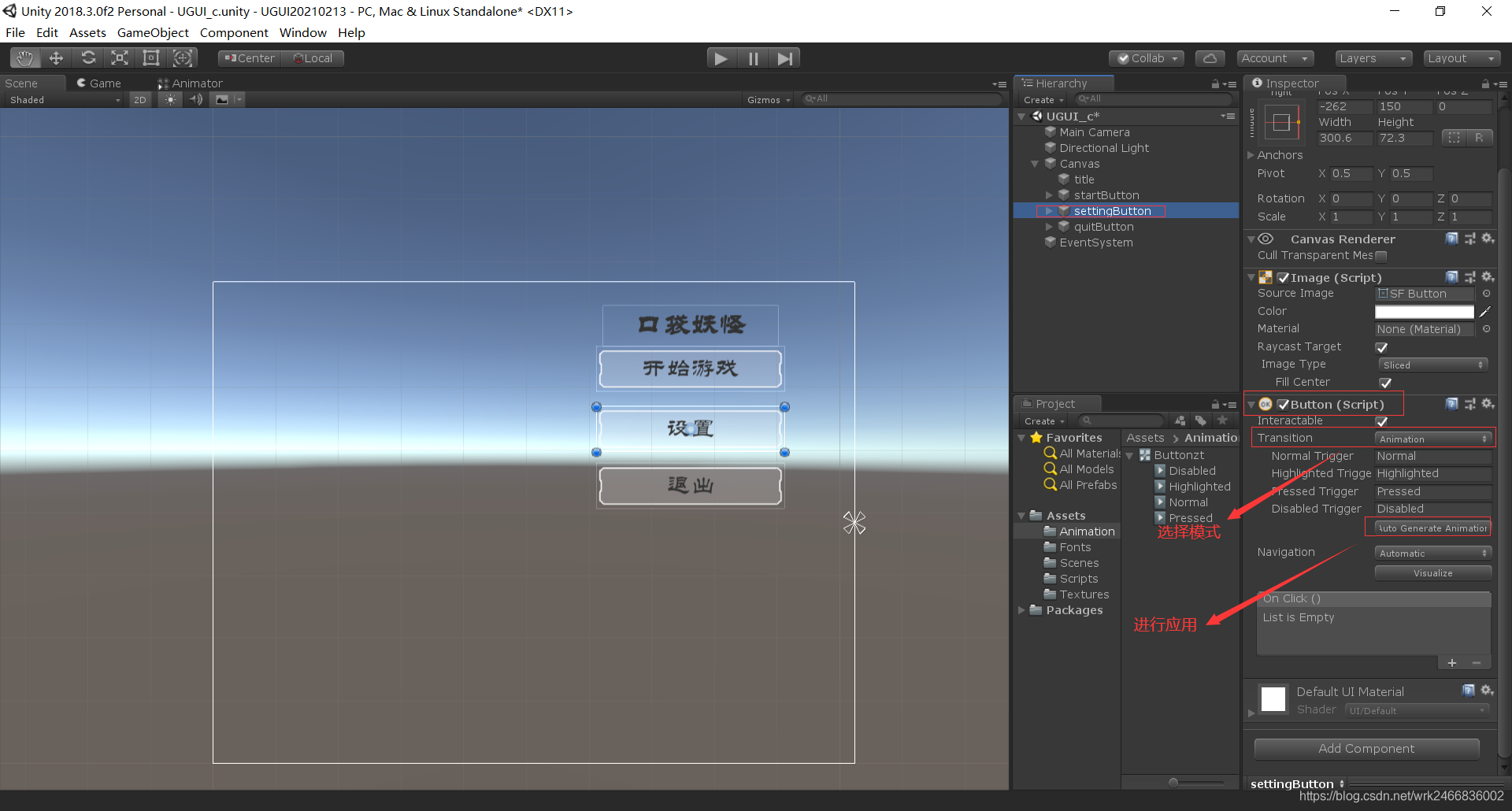Click the Step frame button
Viewport: 1512px width, 811px height.
tap(784, 58)
